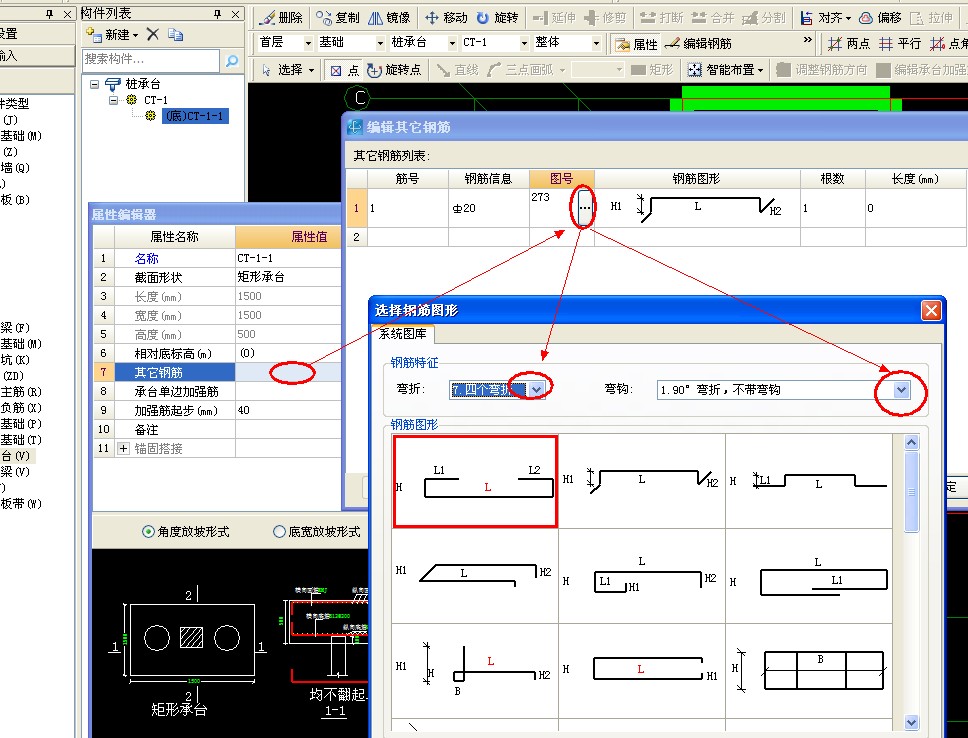The width and height of the screenshot is (968, 738).
Task: Delete component with X icon beside 新建
Action: (153, 35)
